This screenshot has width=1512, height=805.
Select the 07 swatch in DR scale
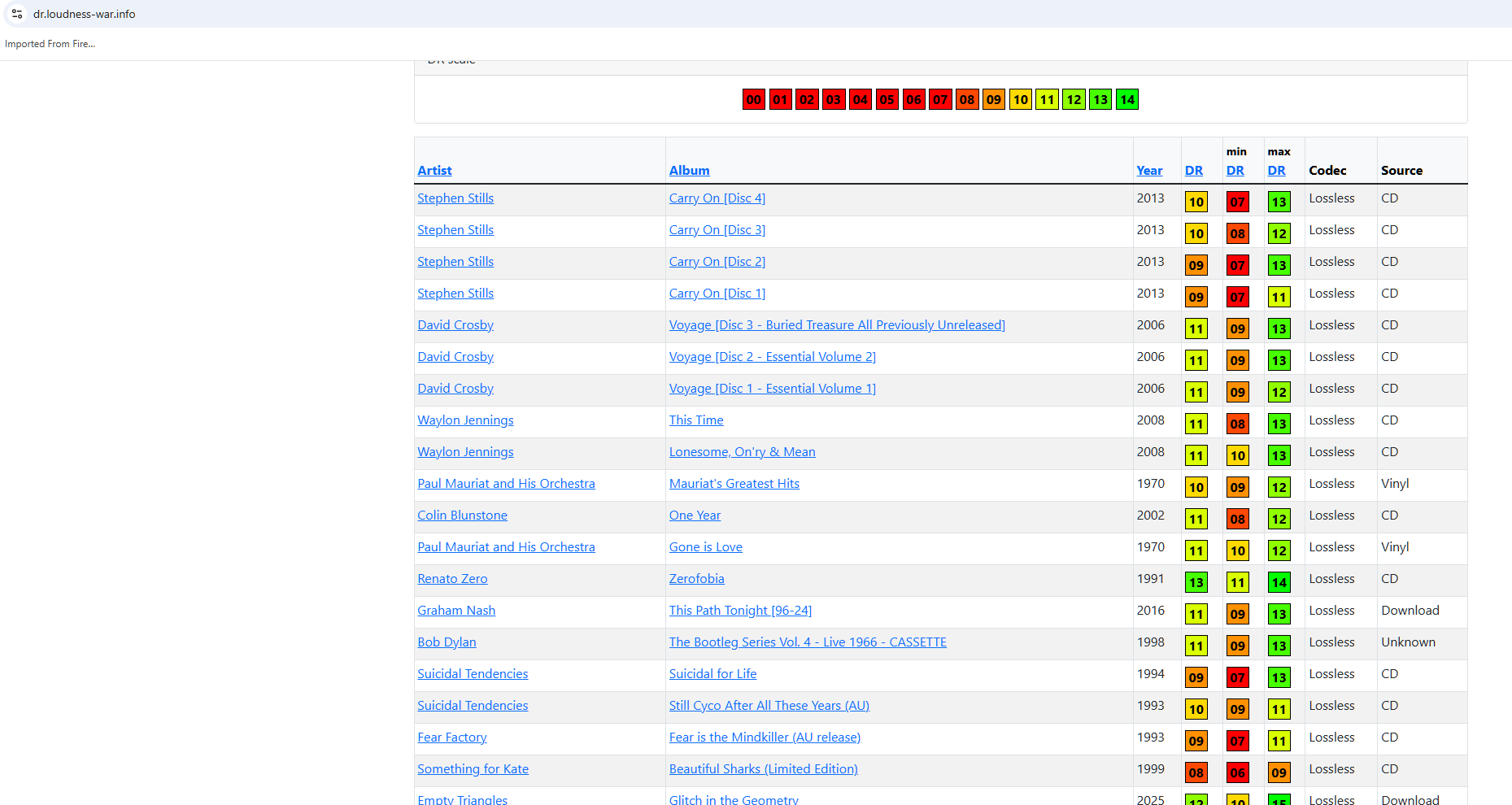[x=940, y=99]
